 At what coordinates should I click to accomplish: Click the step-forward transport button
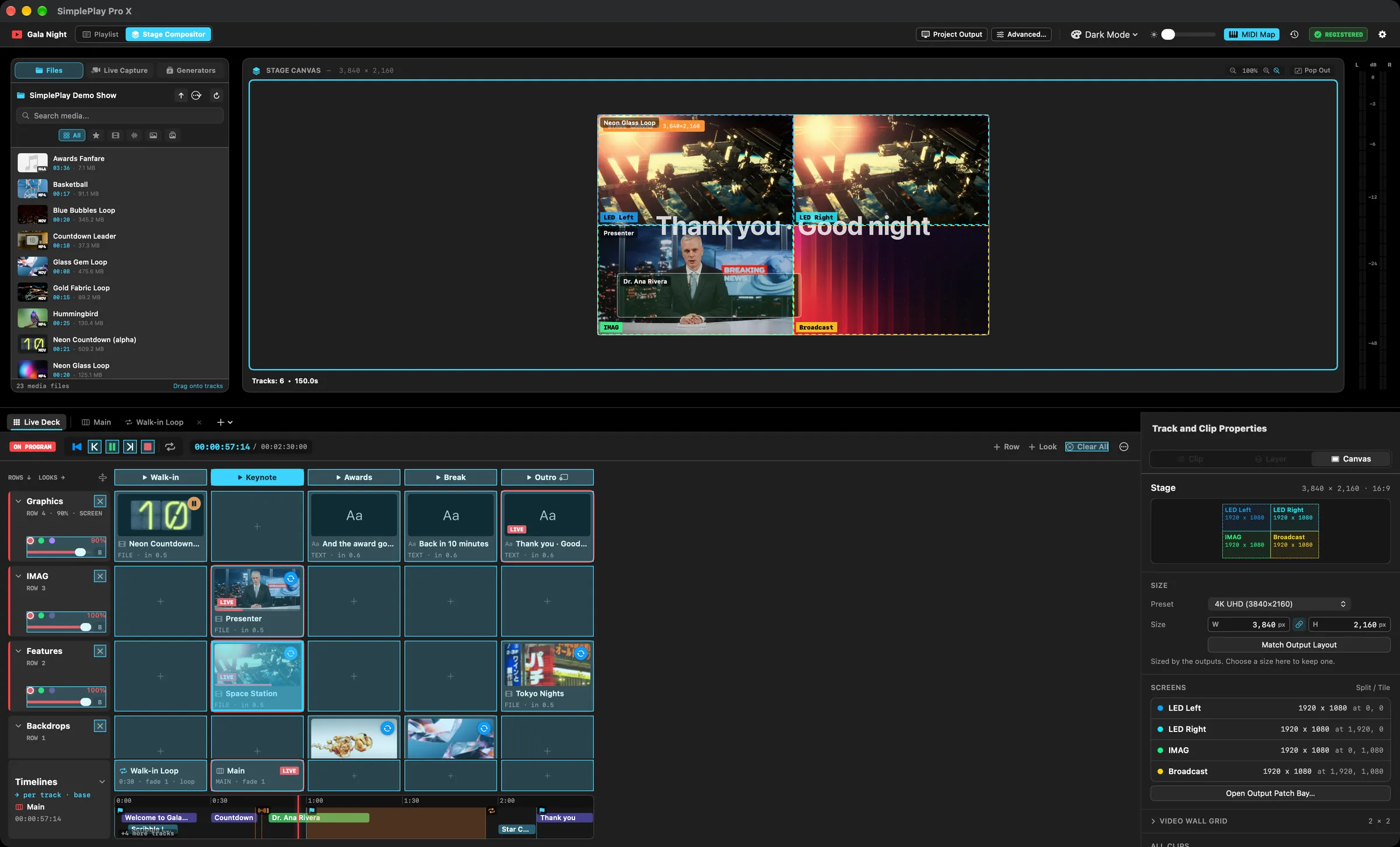pos(129,447)
